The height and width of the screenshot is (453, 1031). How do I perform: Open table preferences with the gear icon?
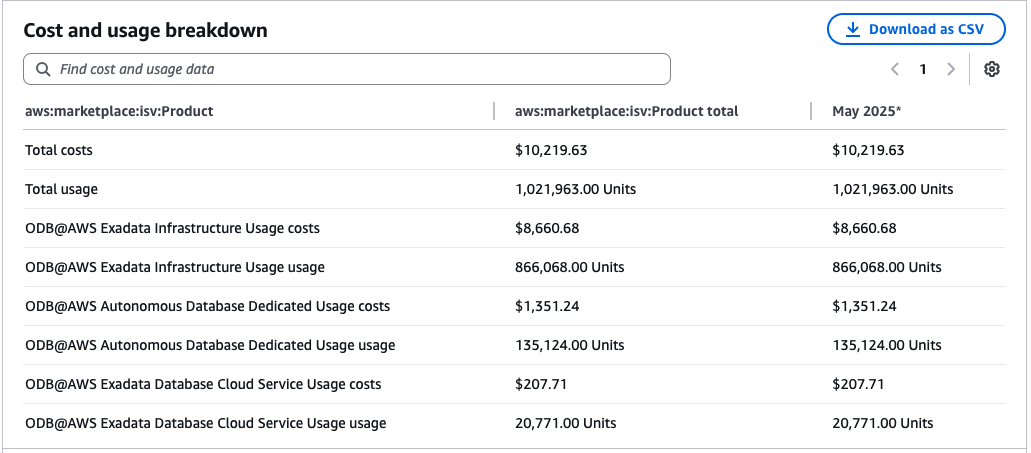pos(991,69)
